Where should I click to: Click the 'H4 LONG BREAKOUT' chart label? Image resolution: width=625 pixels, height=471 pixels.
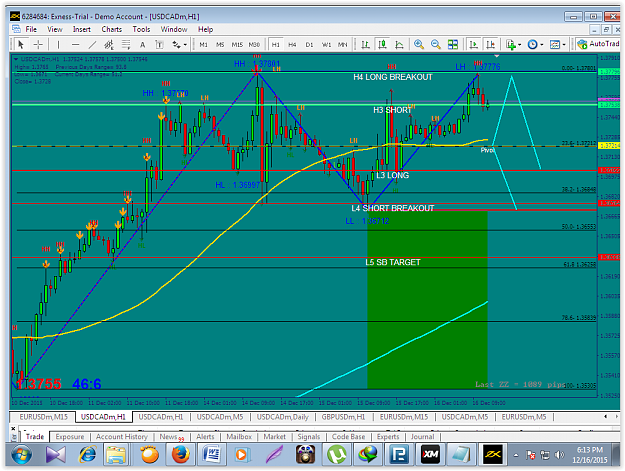393,77
